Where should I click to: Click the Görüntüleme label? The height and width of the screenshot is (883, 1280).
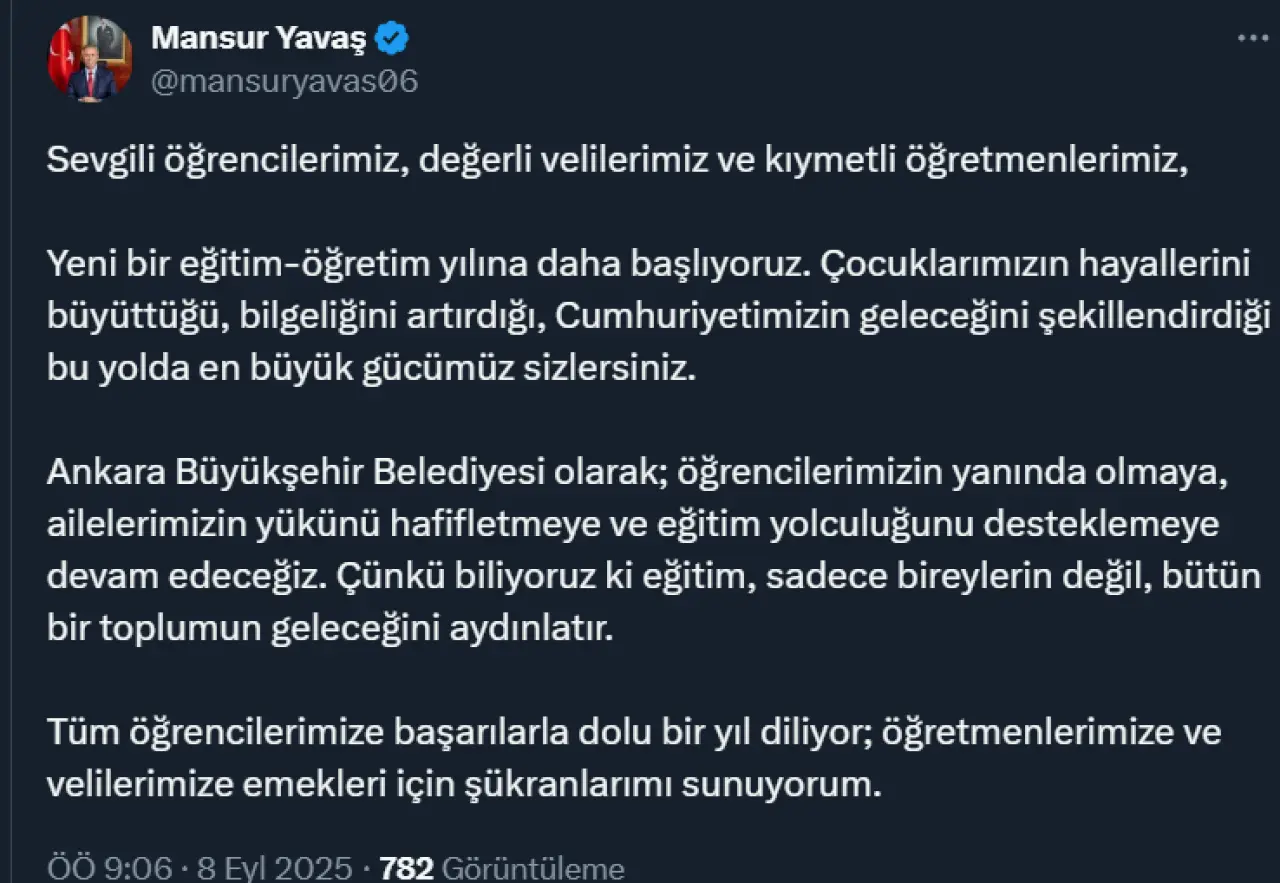533,868
